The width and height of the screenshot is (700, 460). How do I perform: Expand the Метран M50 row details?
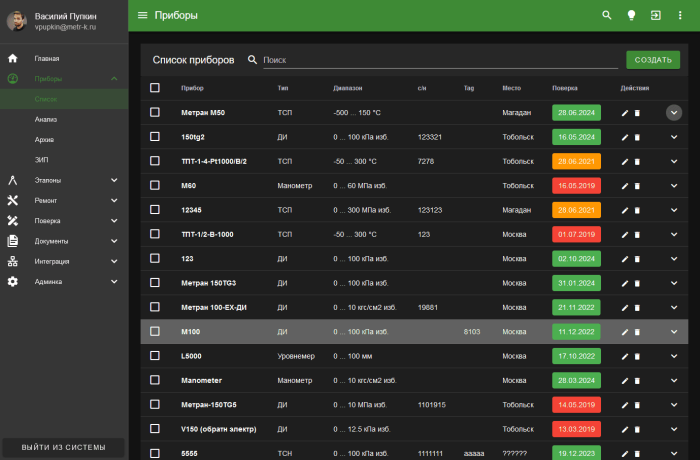674,113
